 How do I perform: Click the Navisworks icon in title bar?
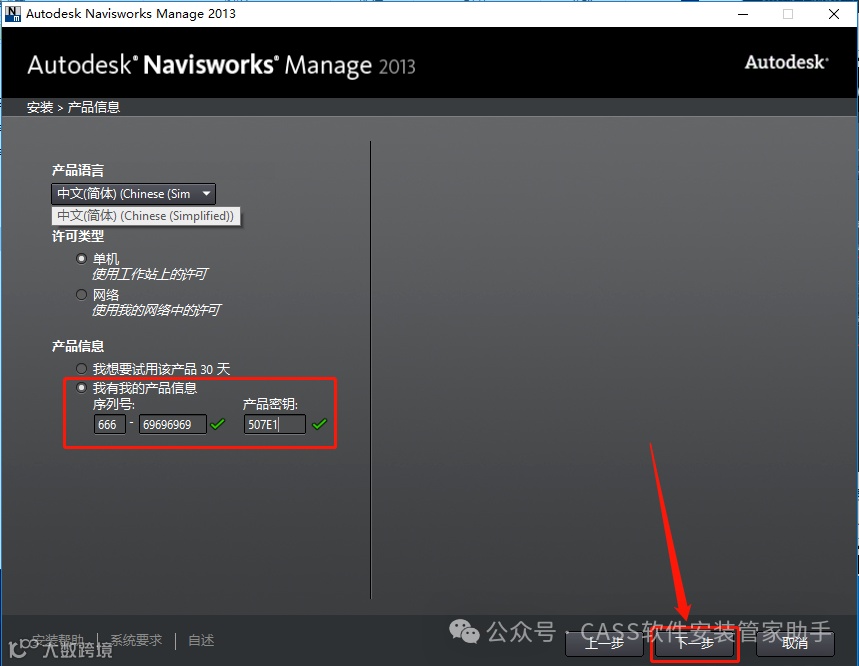click(x=12, y=13)
